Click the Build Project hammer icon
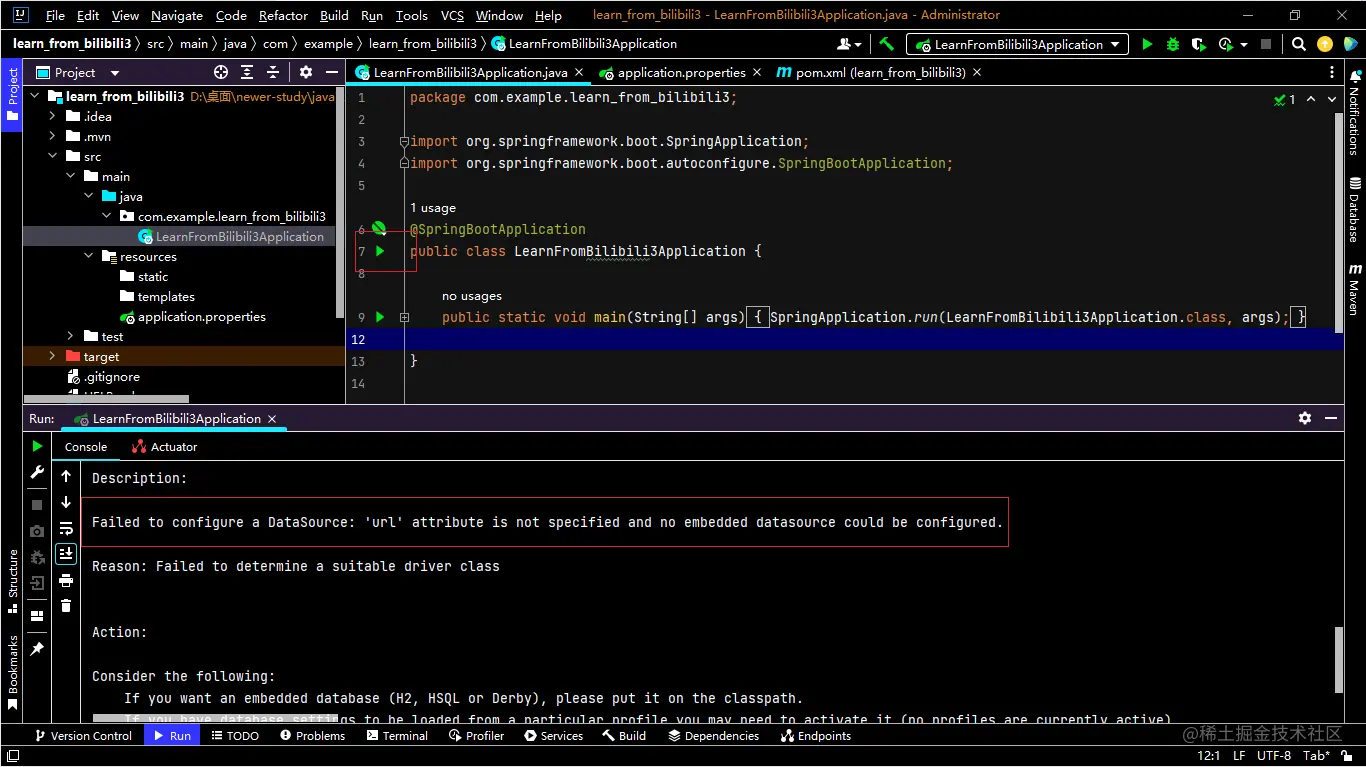Screen dimensions: 1366x767 pos(886,44)
